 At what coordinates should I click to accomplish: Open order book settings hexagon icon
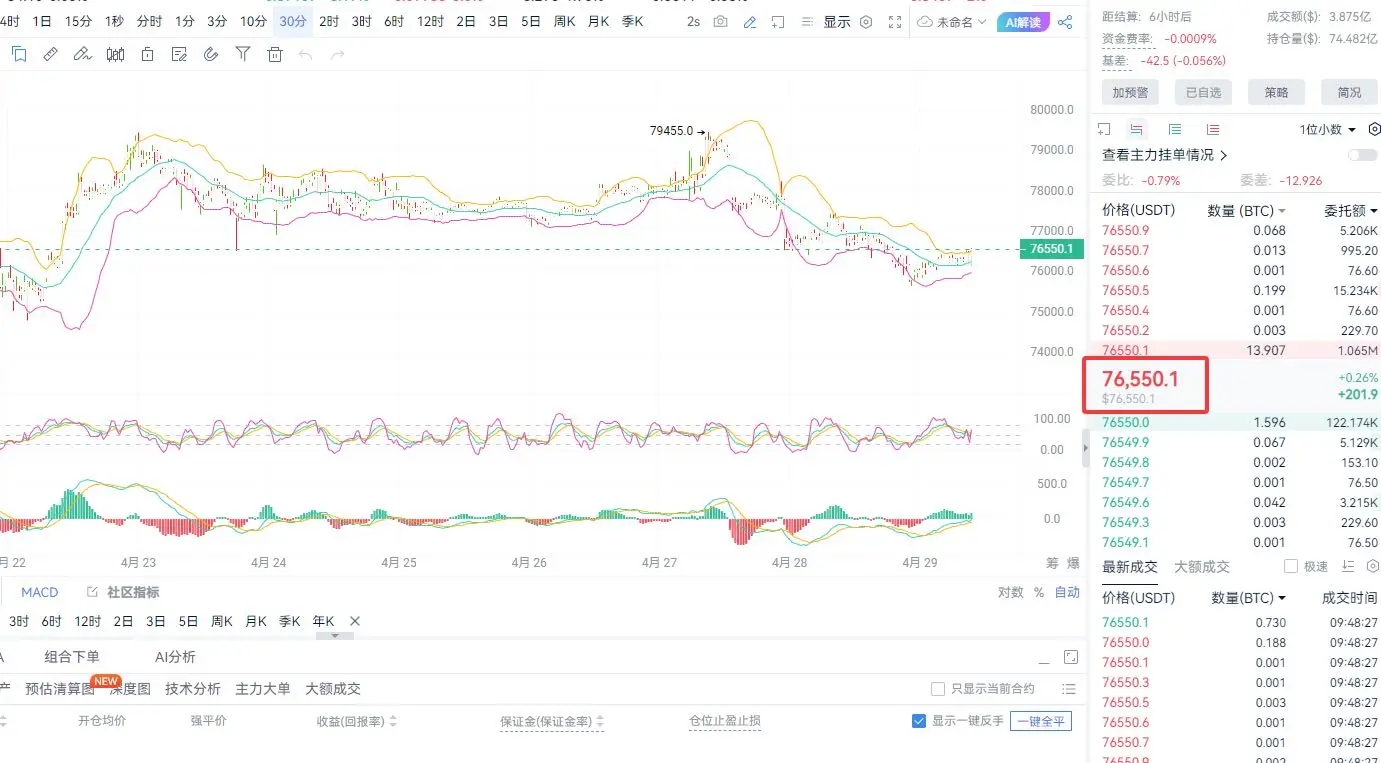click(1374, 129)
